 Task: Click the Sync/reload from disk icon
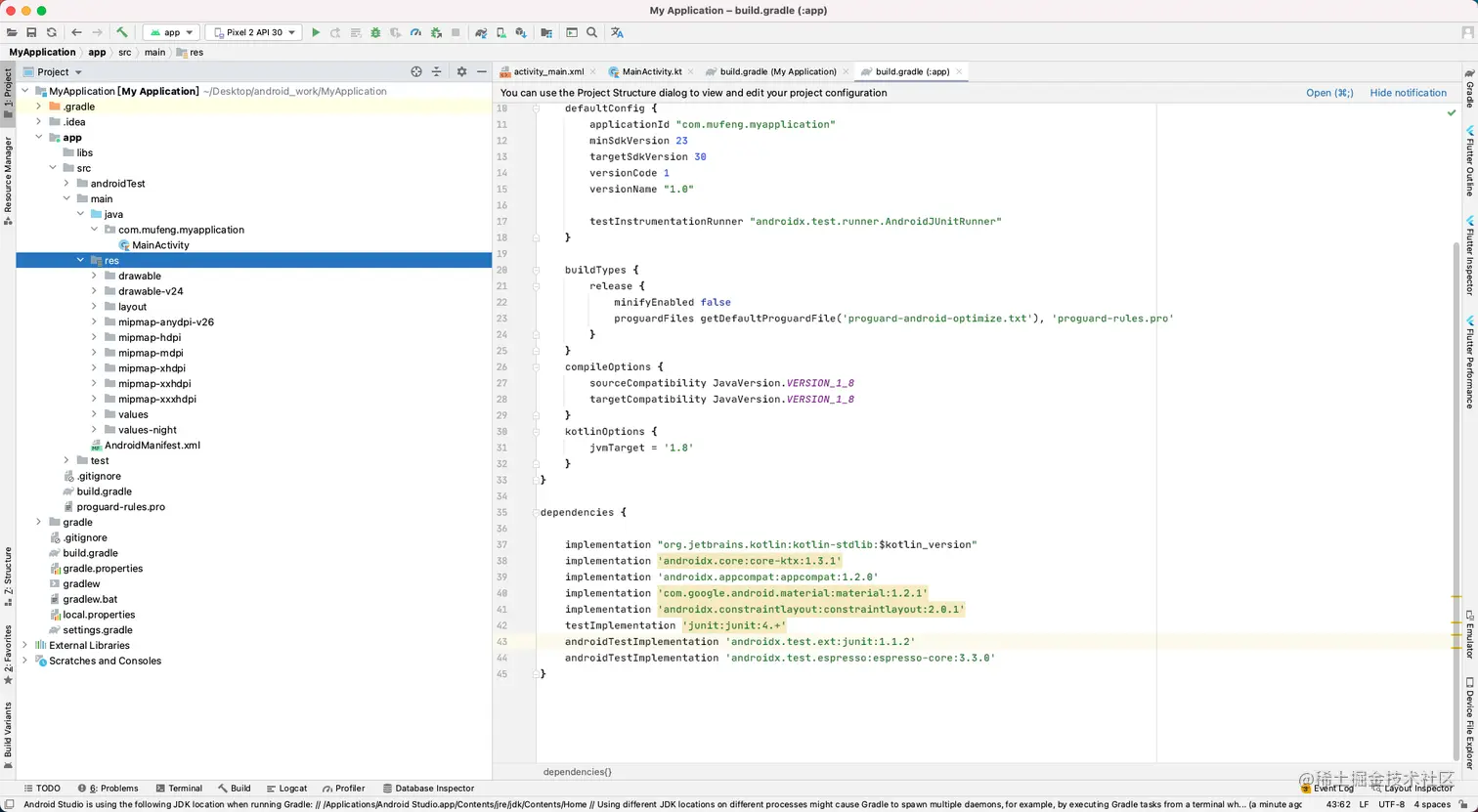click(52, 32)
